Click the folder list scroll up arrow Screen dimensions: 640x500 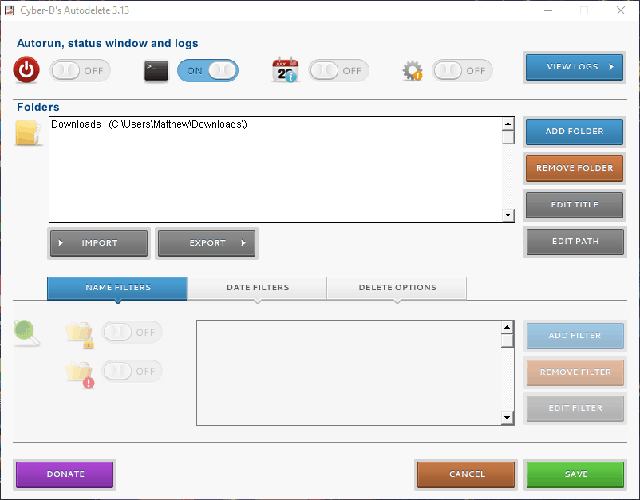coord(508,123)
